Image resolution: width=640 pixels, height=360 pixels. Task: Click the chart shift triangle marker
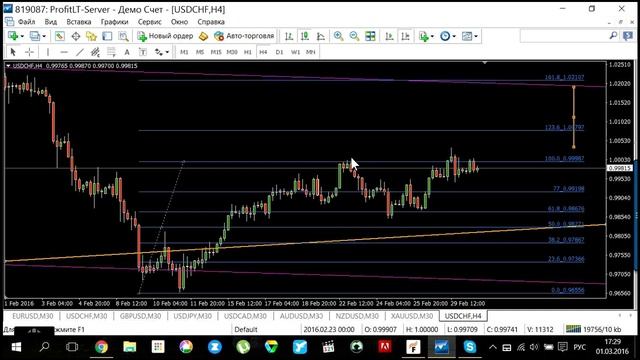click(484, 63)
